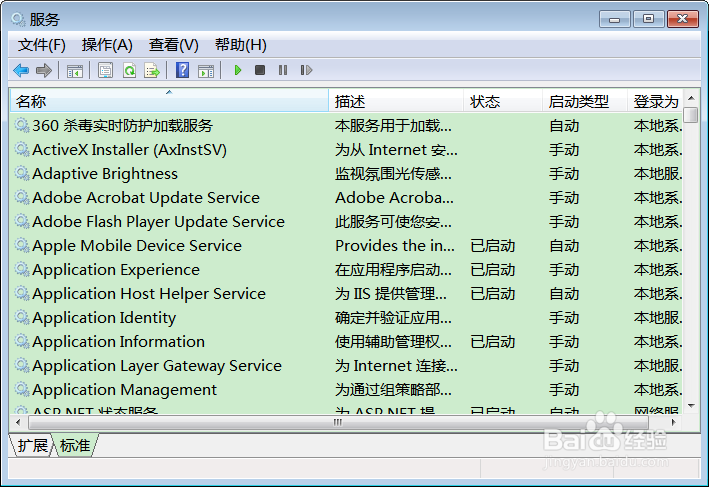Minimize the 服务 window
The image size is (709, 487).
pos(614,19)
